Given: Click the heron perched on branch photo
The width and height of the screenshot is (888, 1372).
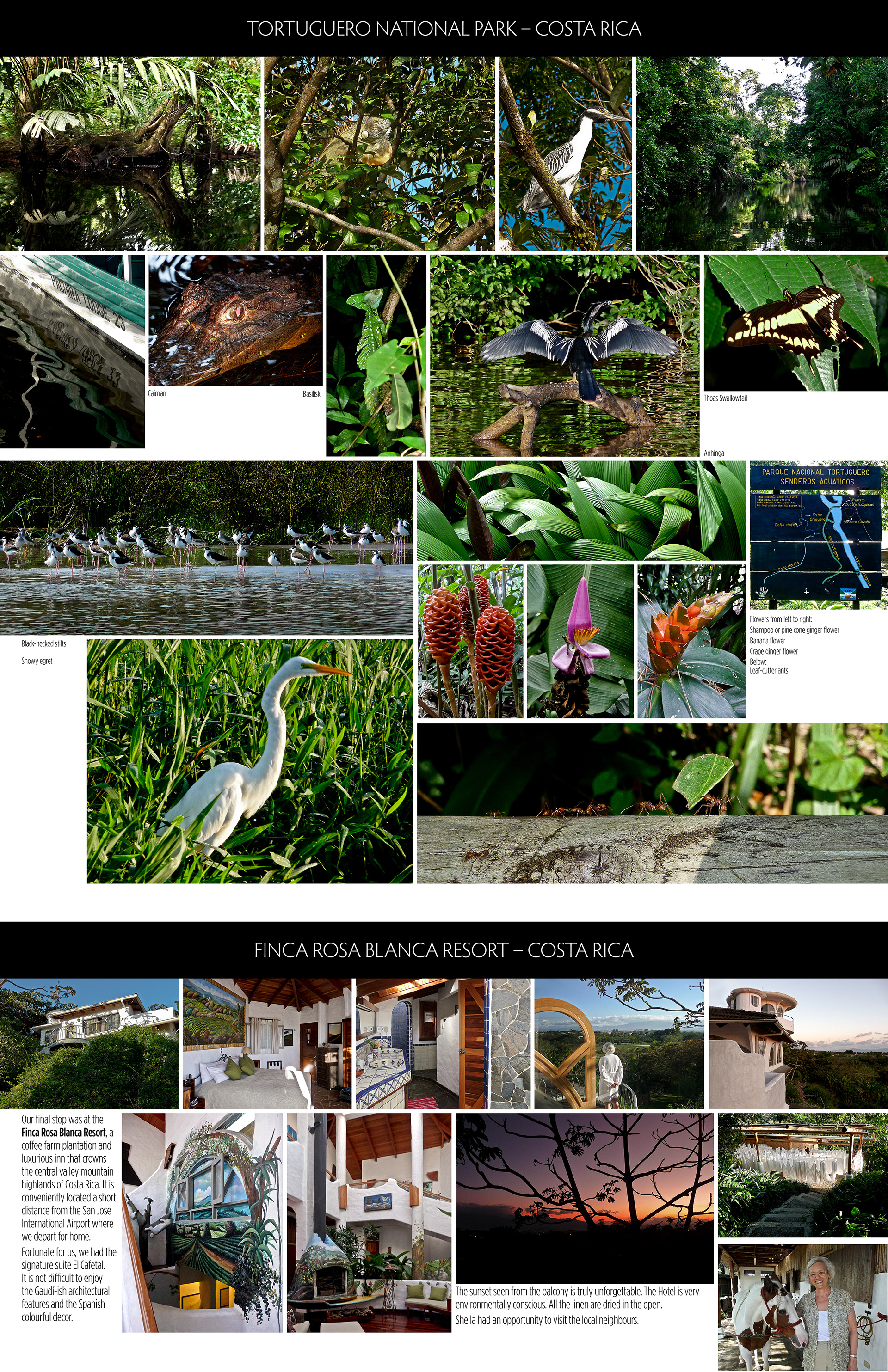Looking at the screenshot, I should [x=565, y=153].
